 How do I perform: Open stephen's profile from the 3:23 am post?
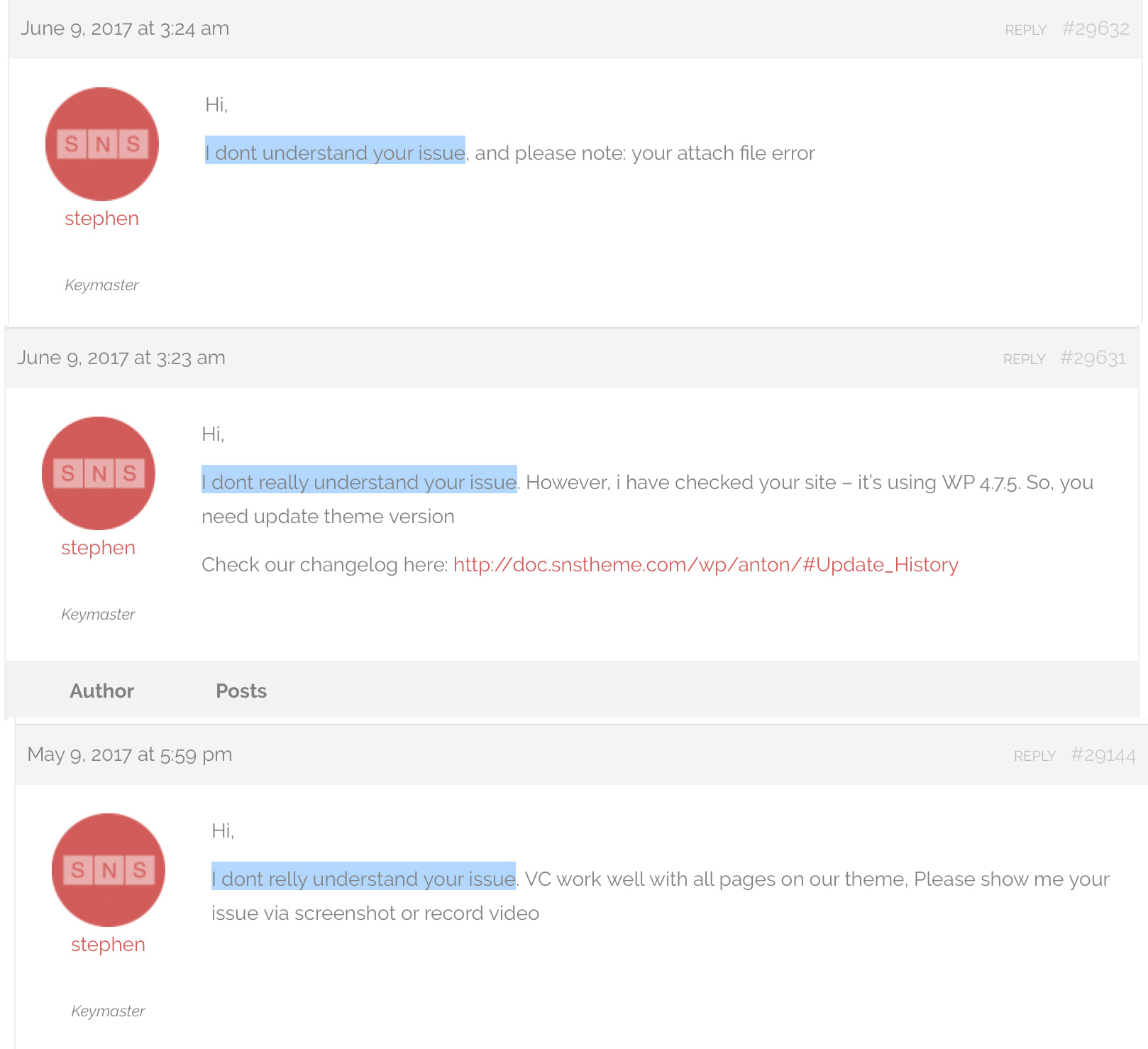click(x=98, y=548)
